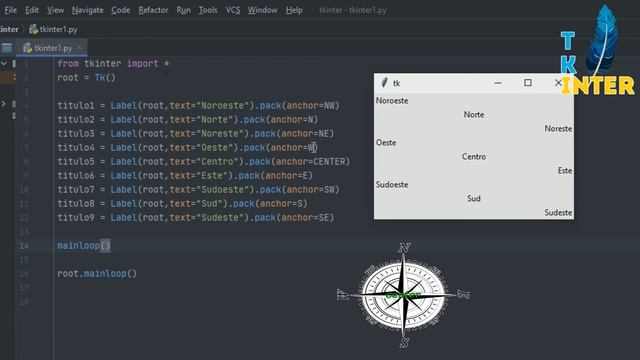Open the Code menu
Viewport: 640px width, 360px height.
coord(121,10)
